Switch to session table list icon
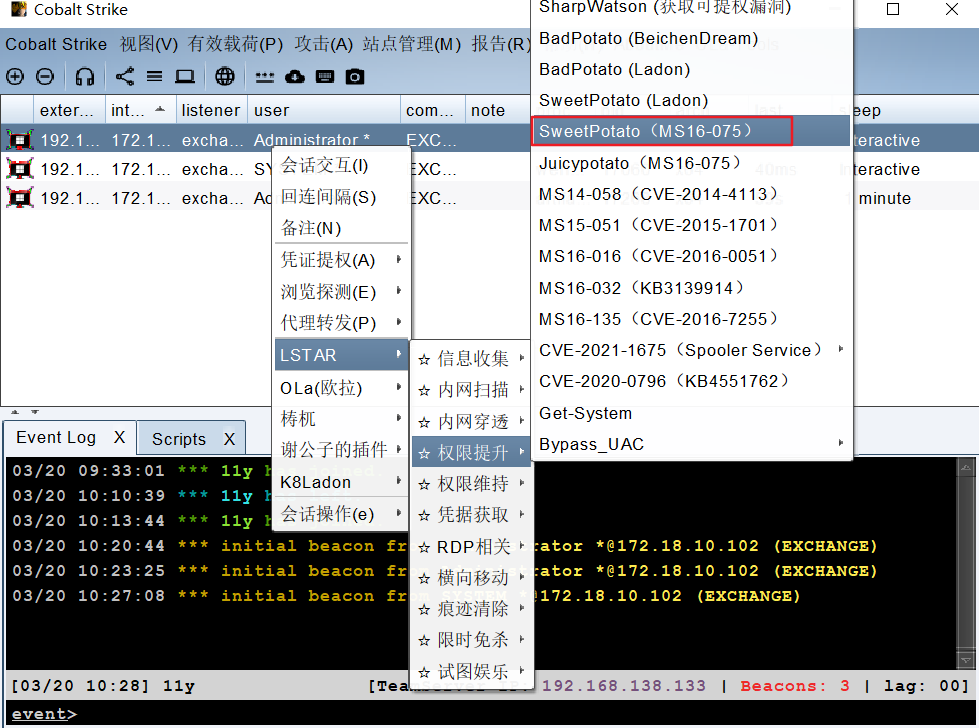The width and height of the screenshot is (979, 728). (x=154, y=77)
